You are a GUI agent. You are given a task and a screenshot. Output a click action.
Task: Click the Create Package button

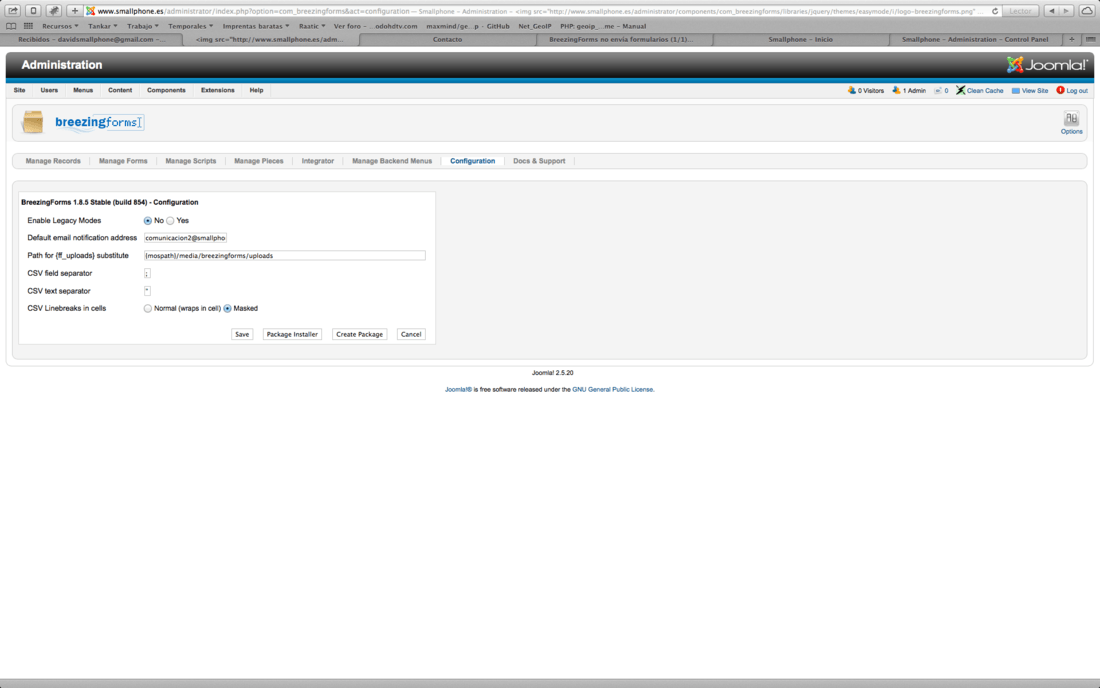[359, 335]
